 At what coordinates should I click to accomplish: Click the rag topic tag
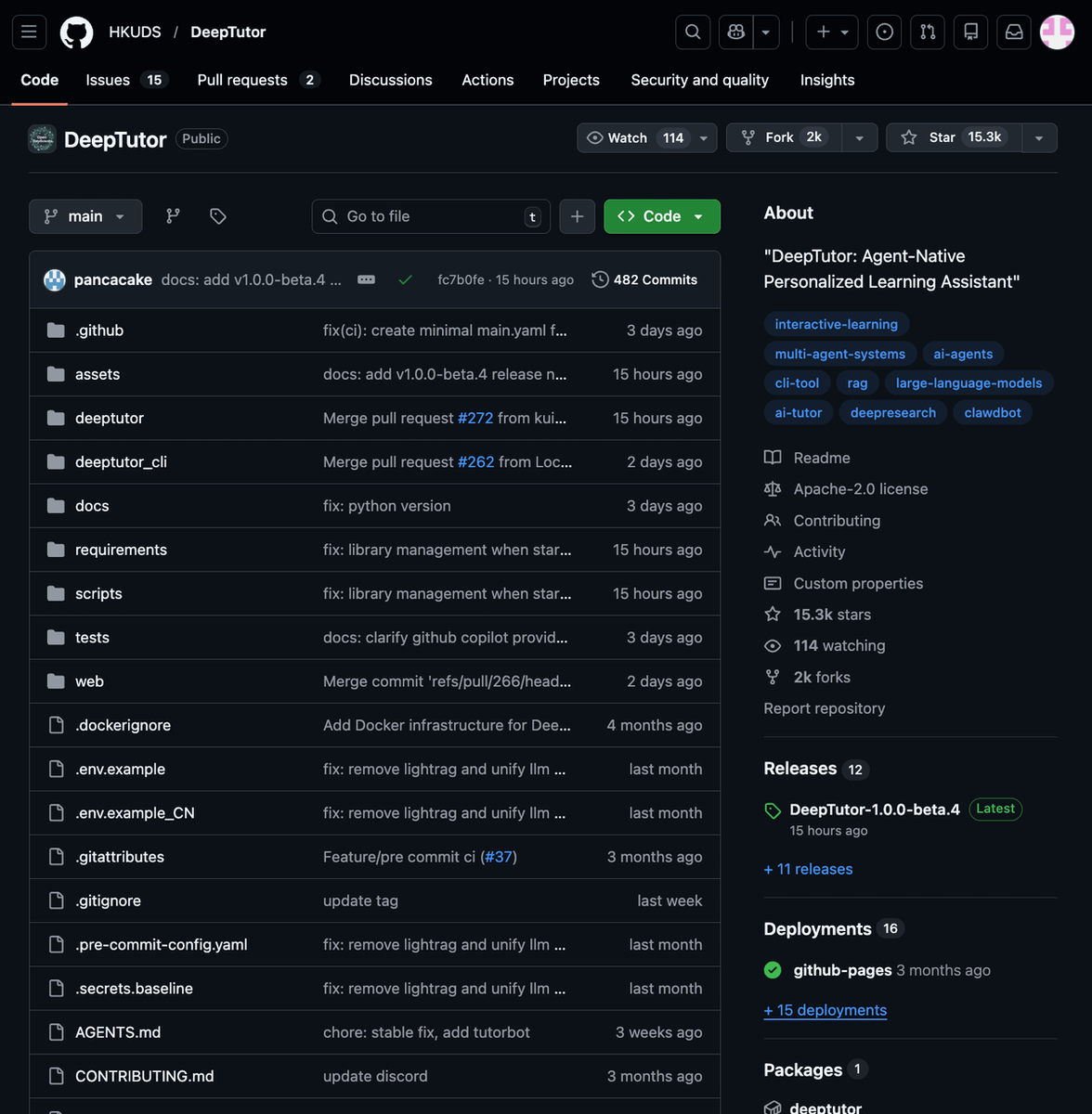coord(857,382)
